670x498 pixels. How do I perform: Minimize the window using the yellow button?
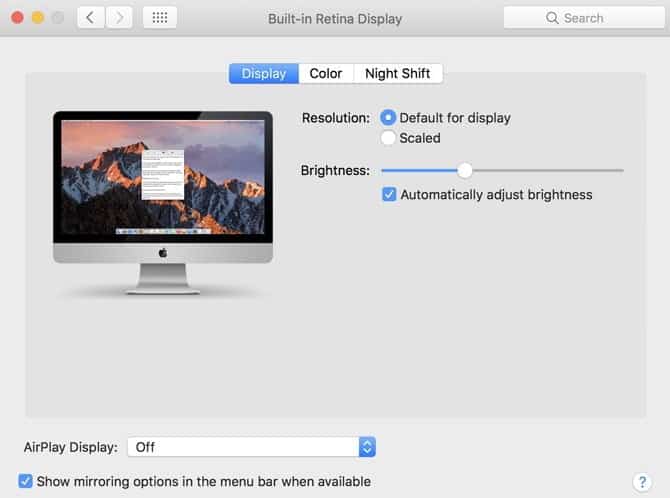click(37, 18)
